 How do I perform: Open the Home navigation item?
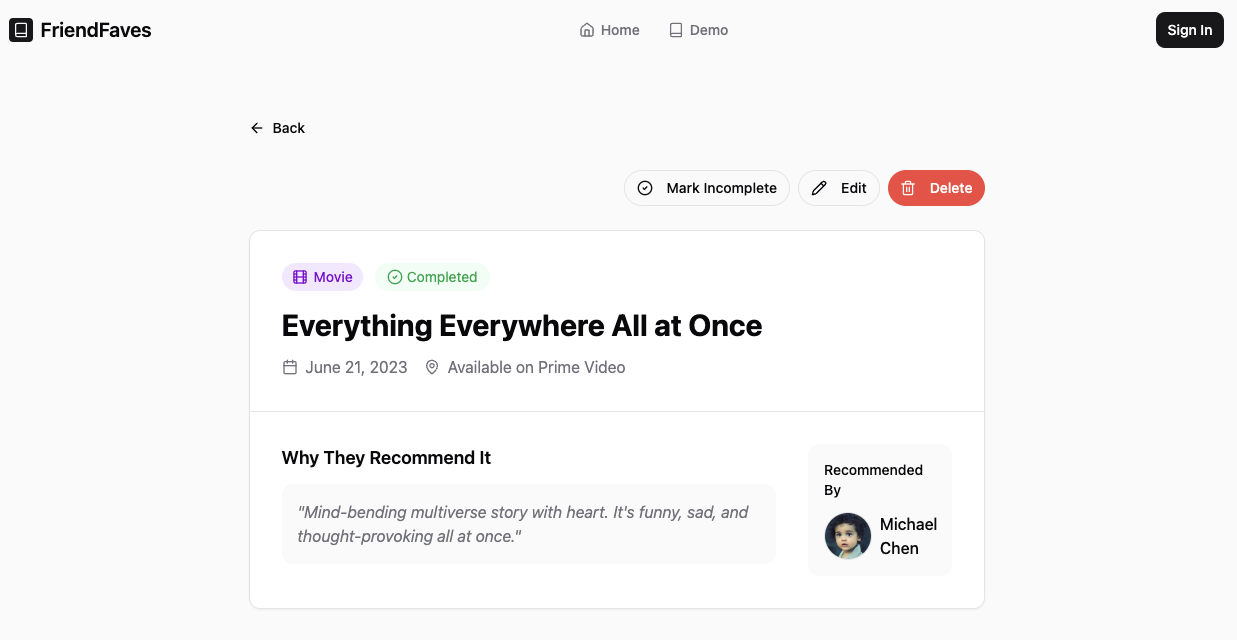coord(610,30)
